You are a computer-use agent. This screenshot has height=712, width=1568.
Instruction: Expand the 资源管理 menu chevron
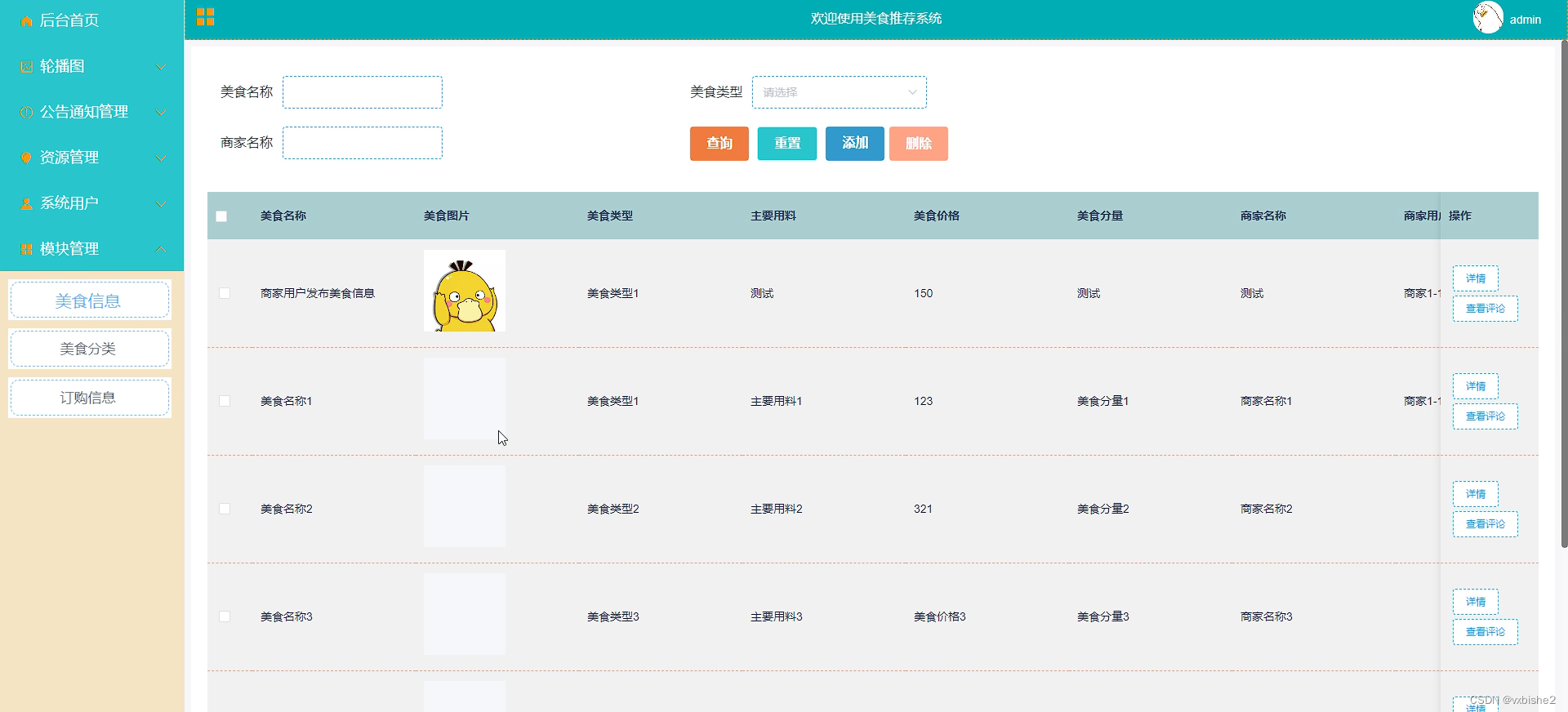161,158
